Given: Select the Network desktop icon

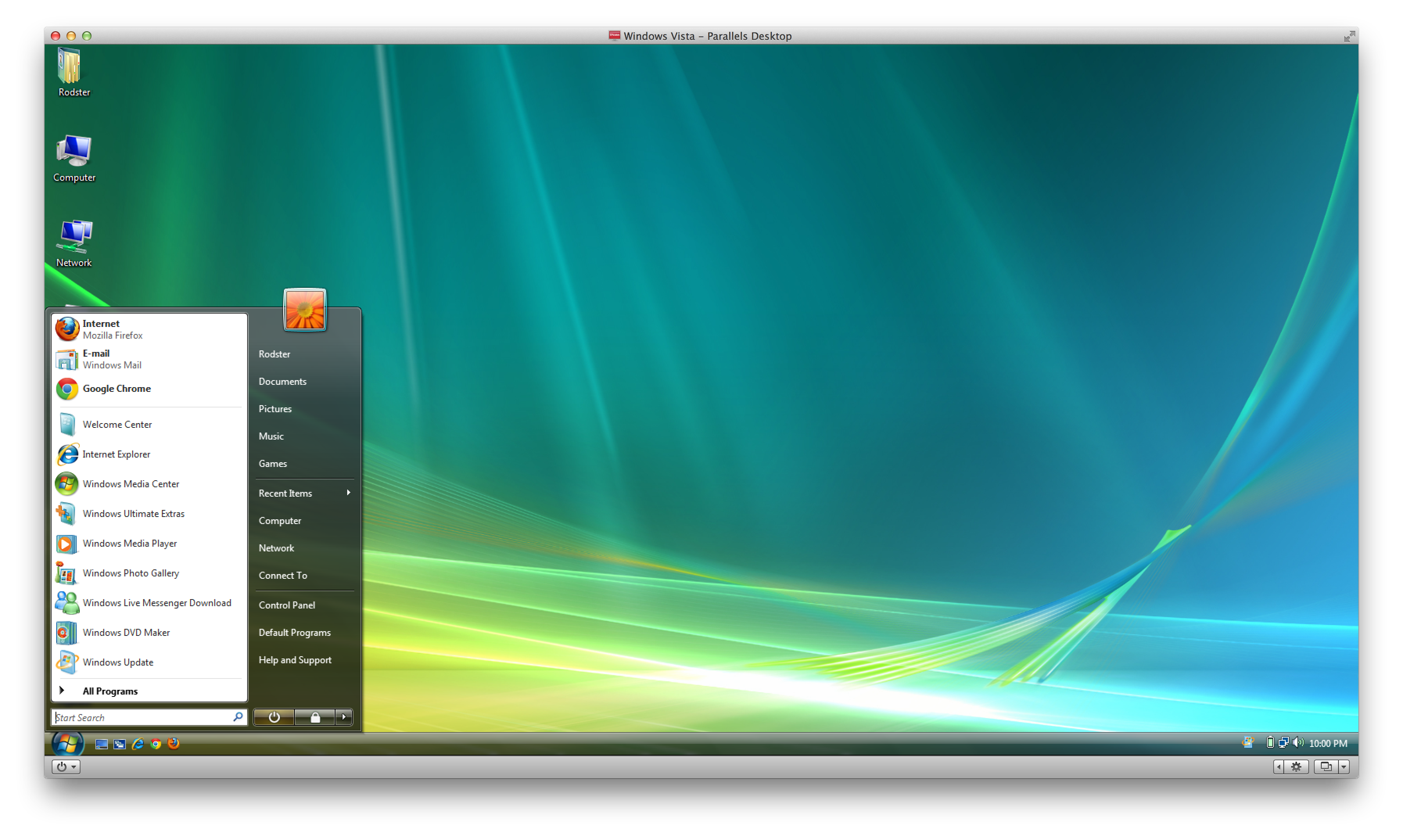Looking at the screenshot, I should [74, 244].
